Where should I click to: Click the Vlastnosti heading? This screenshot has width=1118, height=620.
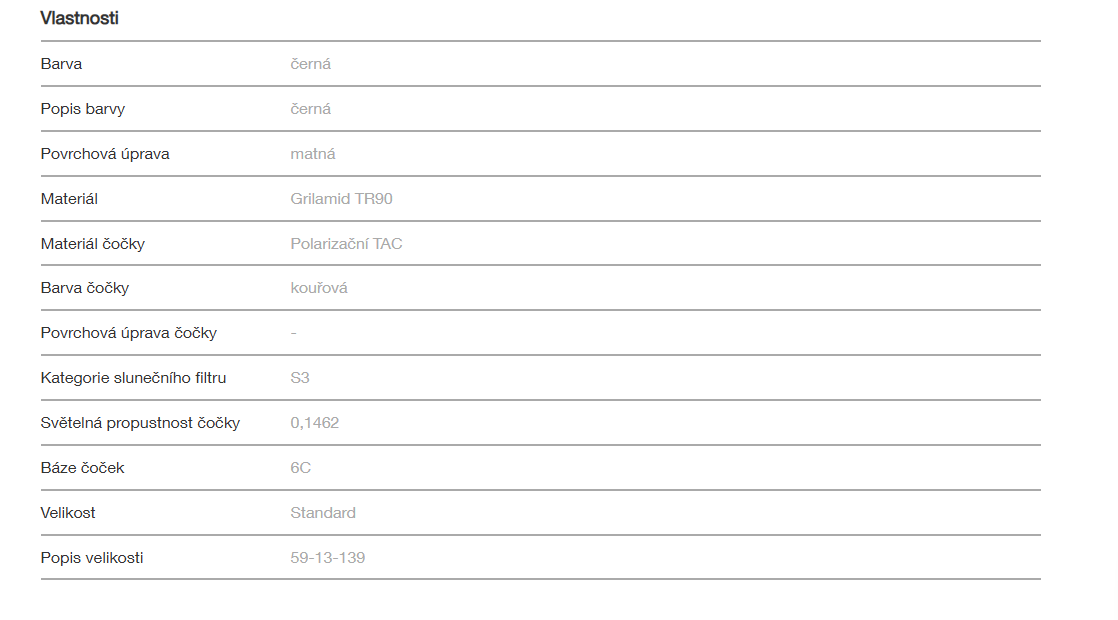(79, 18)
